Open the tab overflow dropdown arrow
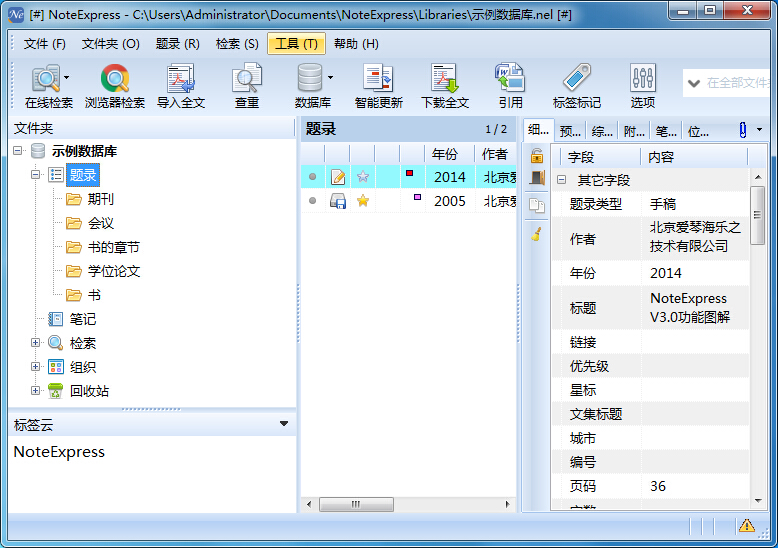 pyautogui.click(x=759, y=130)
